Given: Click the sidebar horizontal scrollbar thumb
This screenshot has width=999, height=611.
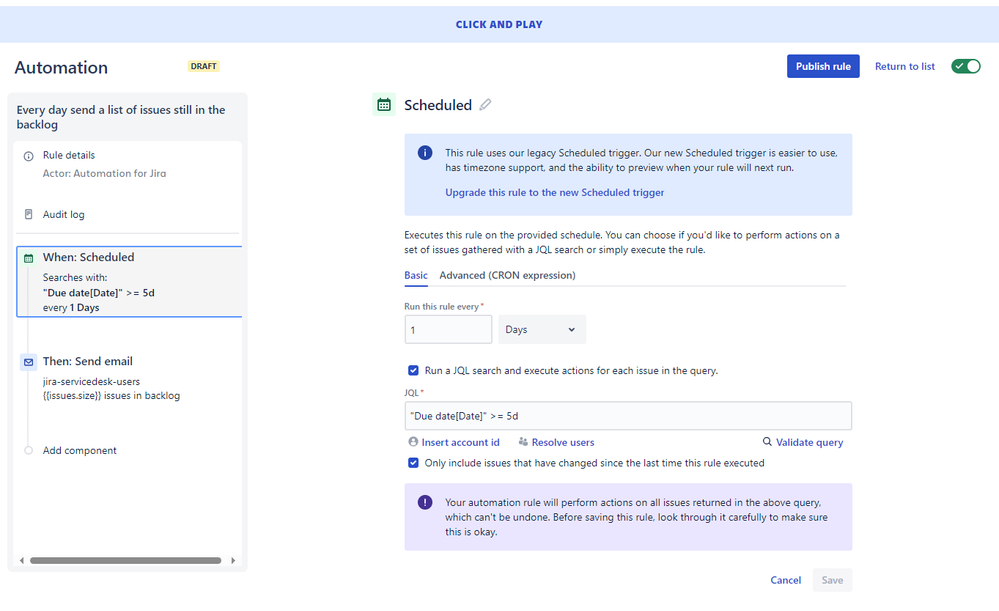Looking at the screenshot, I should pyautogui.click(x=126, y=561).
